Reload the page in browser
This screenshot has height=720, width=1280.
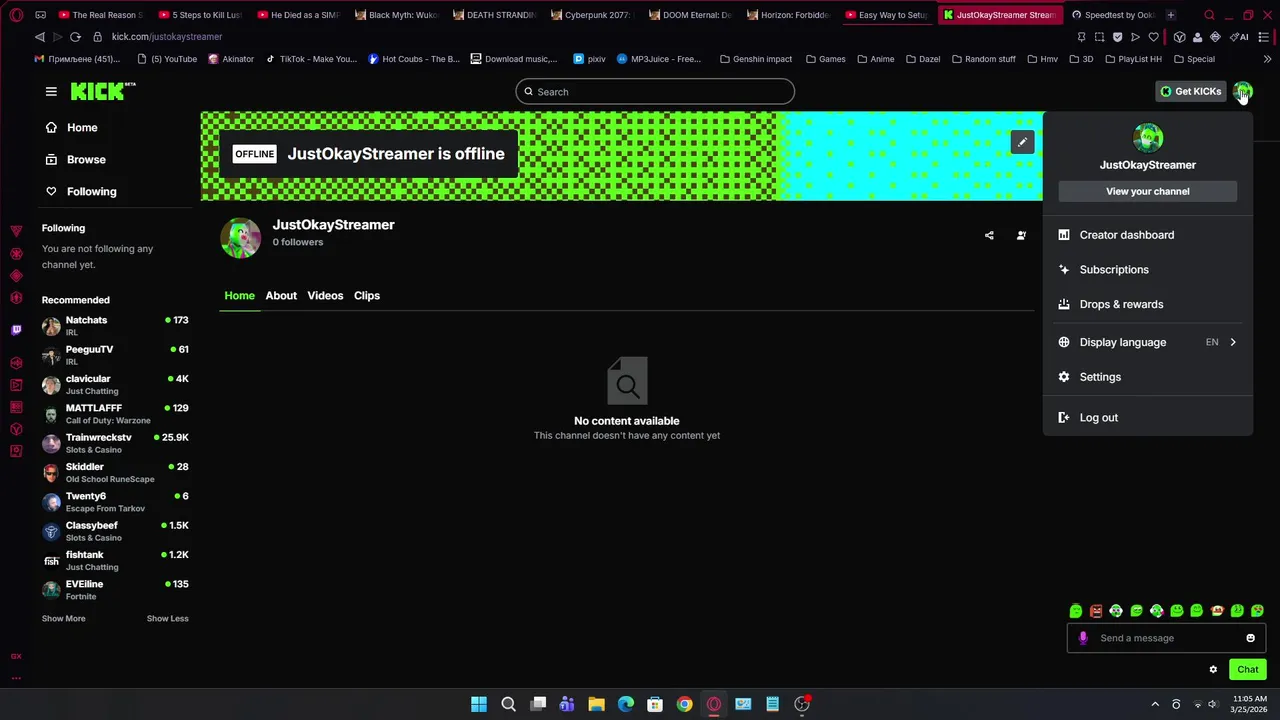point(75,37)
